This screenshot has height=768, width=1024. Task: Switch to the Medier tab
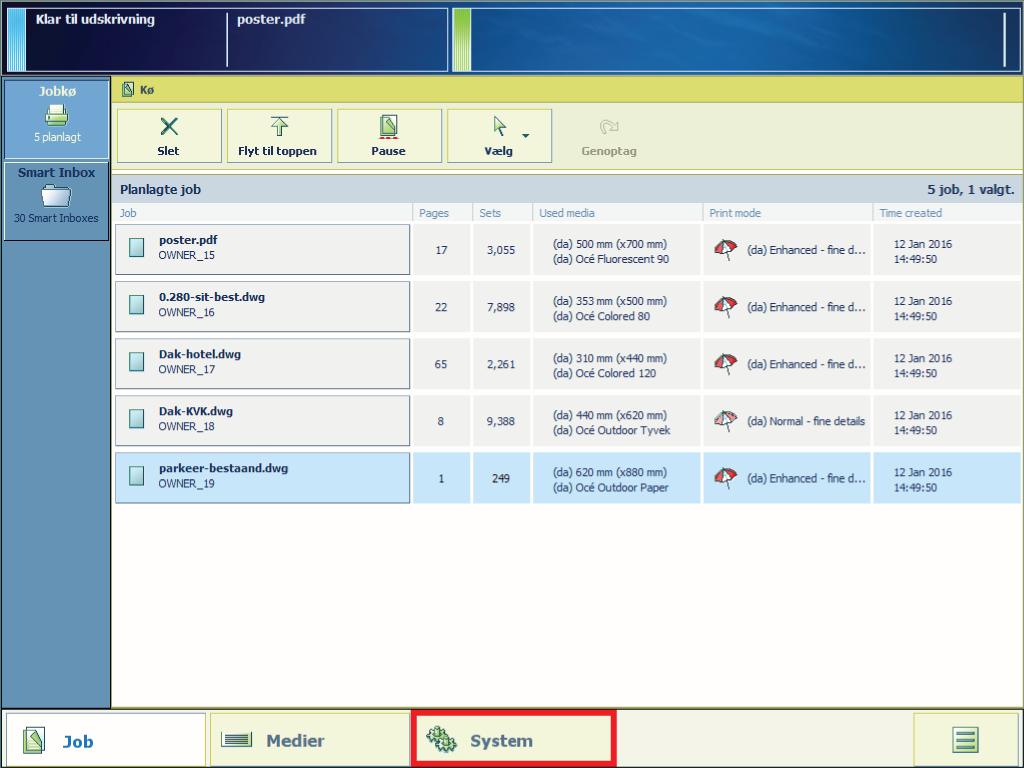click(310, 740)
